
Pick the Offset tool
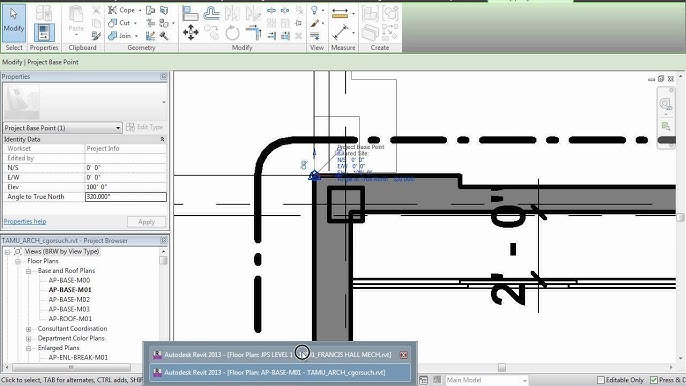tap(211, 13)
